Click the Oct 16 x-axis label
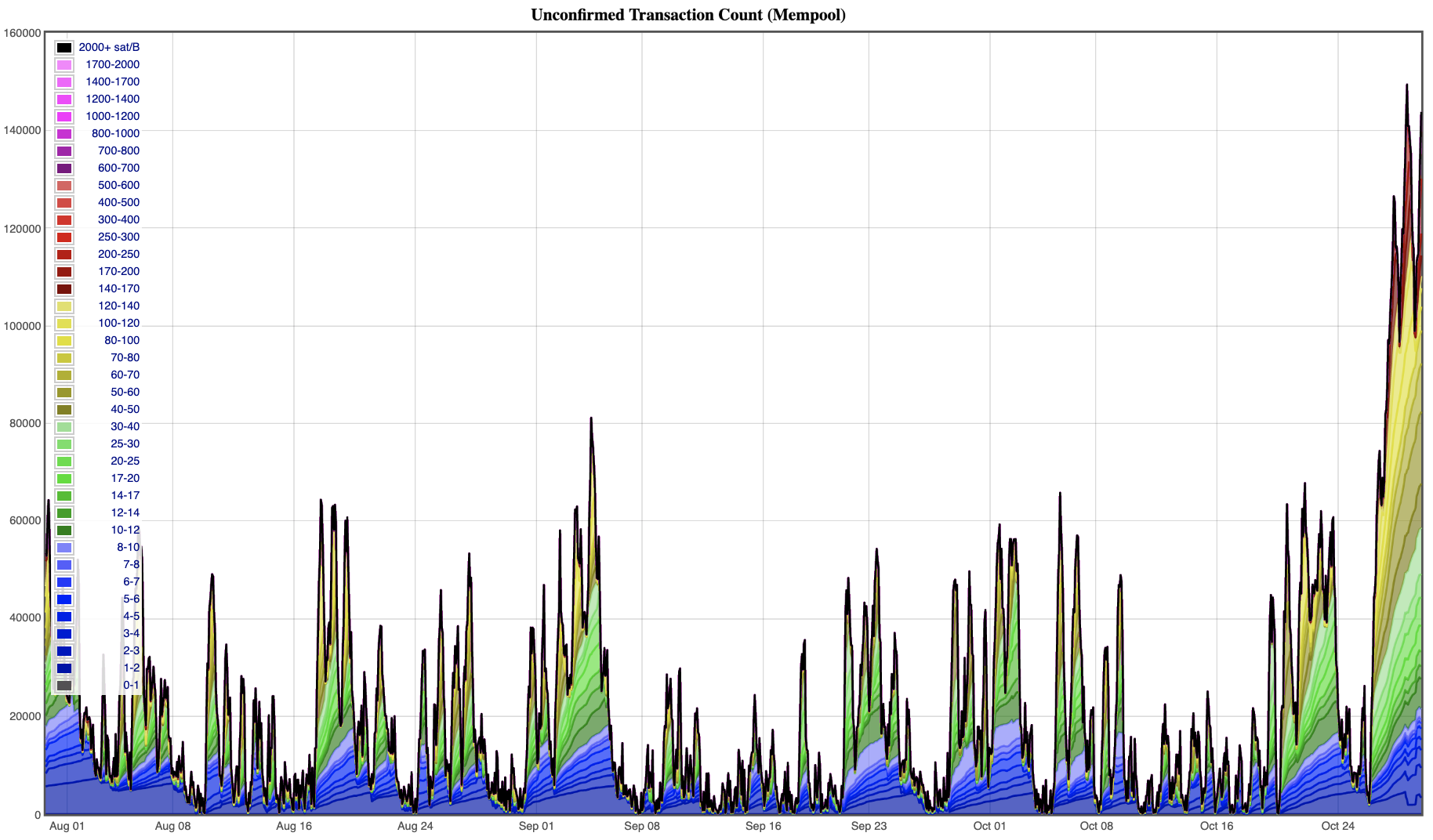This screenshot has width=1433, height=840. point(1217,826)
